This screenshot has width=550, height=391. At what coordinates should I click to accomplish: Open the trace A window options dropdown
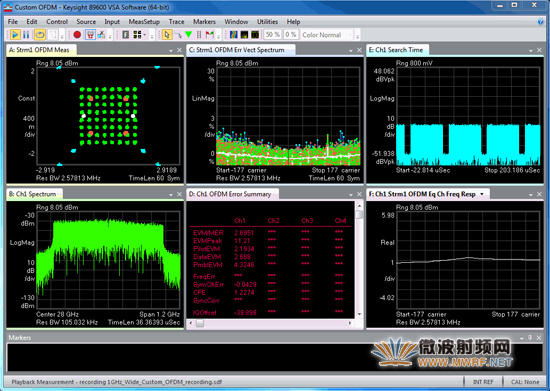coord(171,50)
